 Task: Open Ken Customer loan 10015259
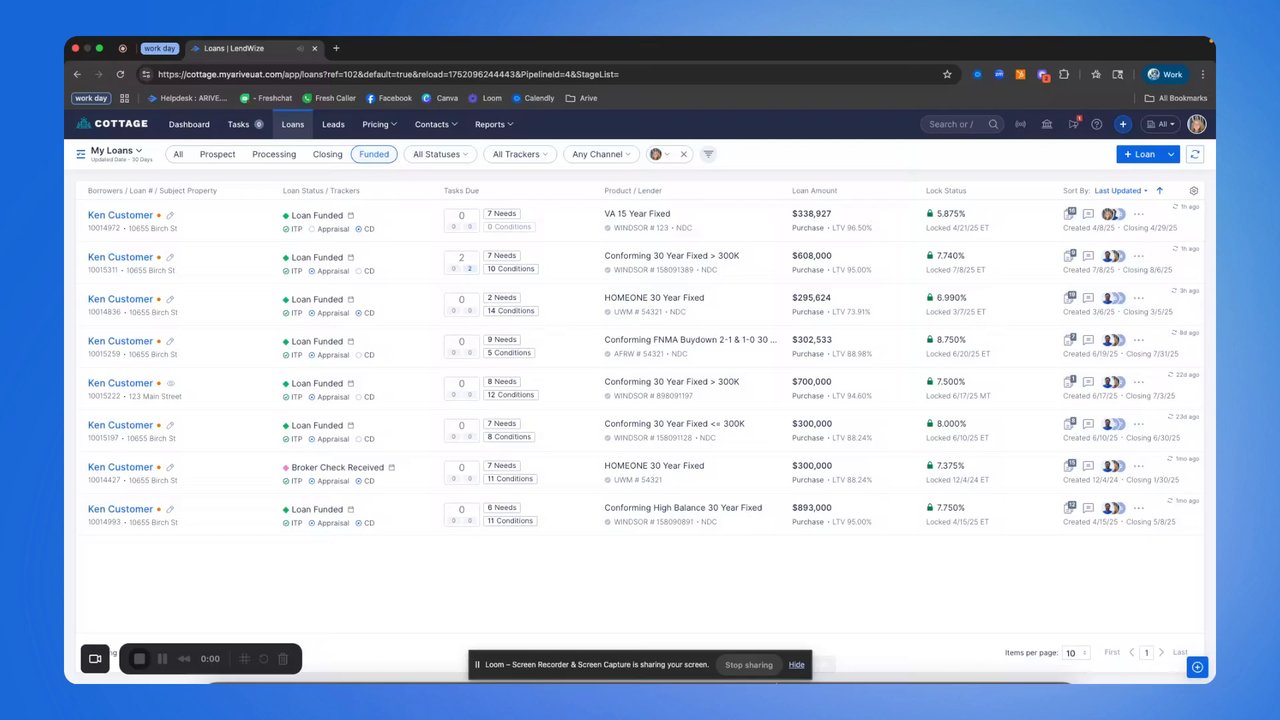[120, 341]
